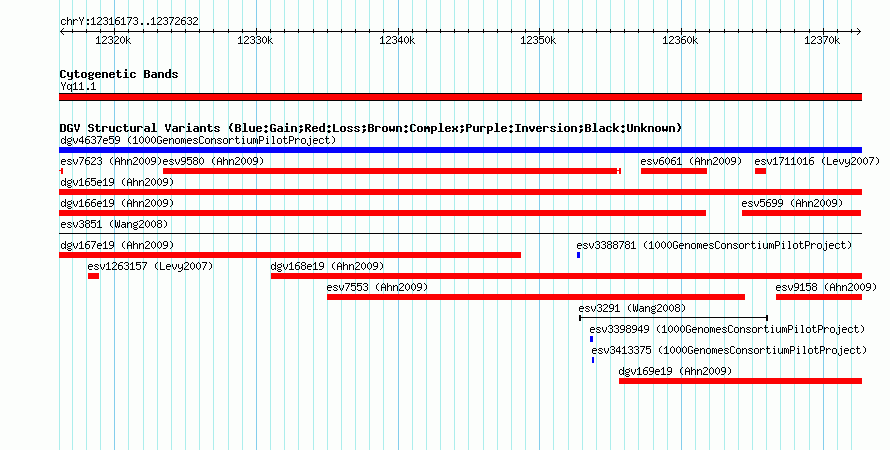
Task: Select the esv3851 (Wang2008) label
Action: click(114, 224)
